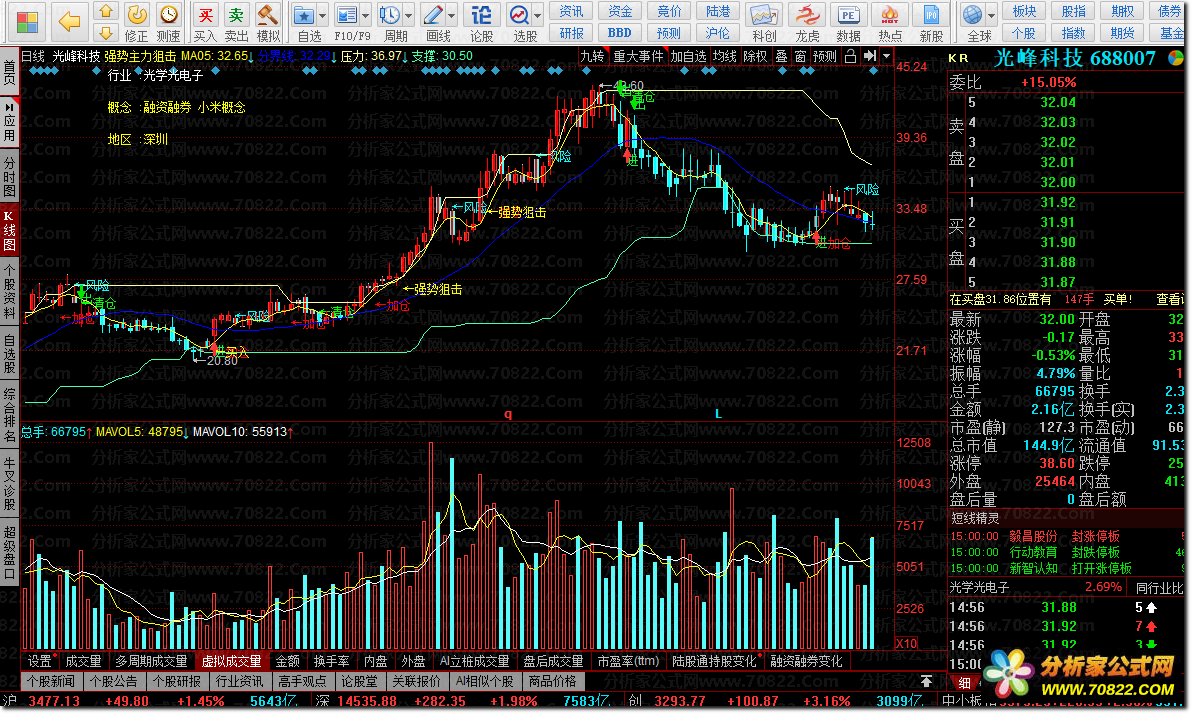Viewport: 1193px width, 714px height.
Task: Toggle the 窗 window option
Action: pos(800,56)
